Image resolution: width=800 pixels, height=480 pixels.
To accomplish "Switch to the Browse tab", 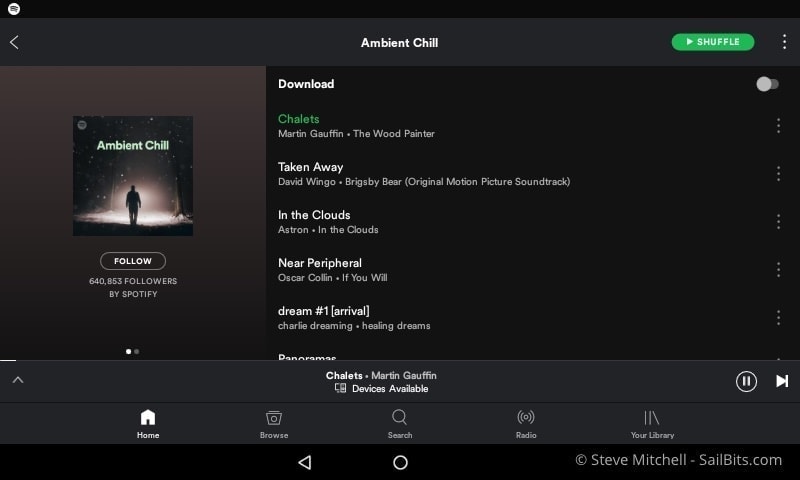I will (x=274, y=424).
